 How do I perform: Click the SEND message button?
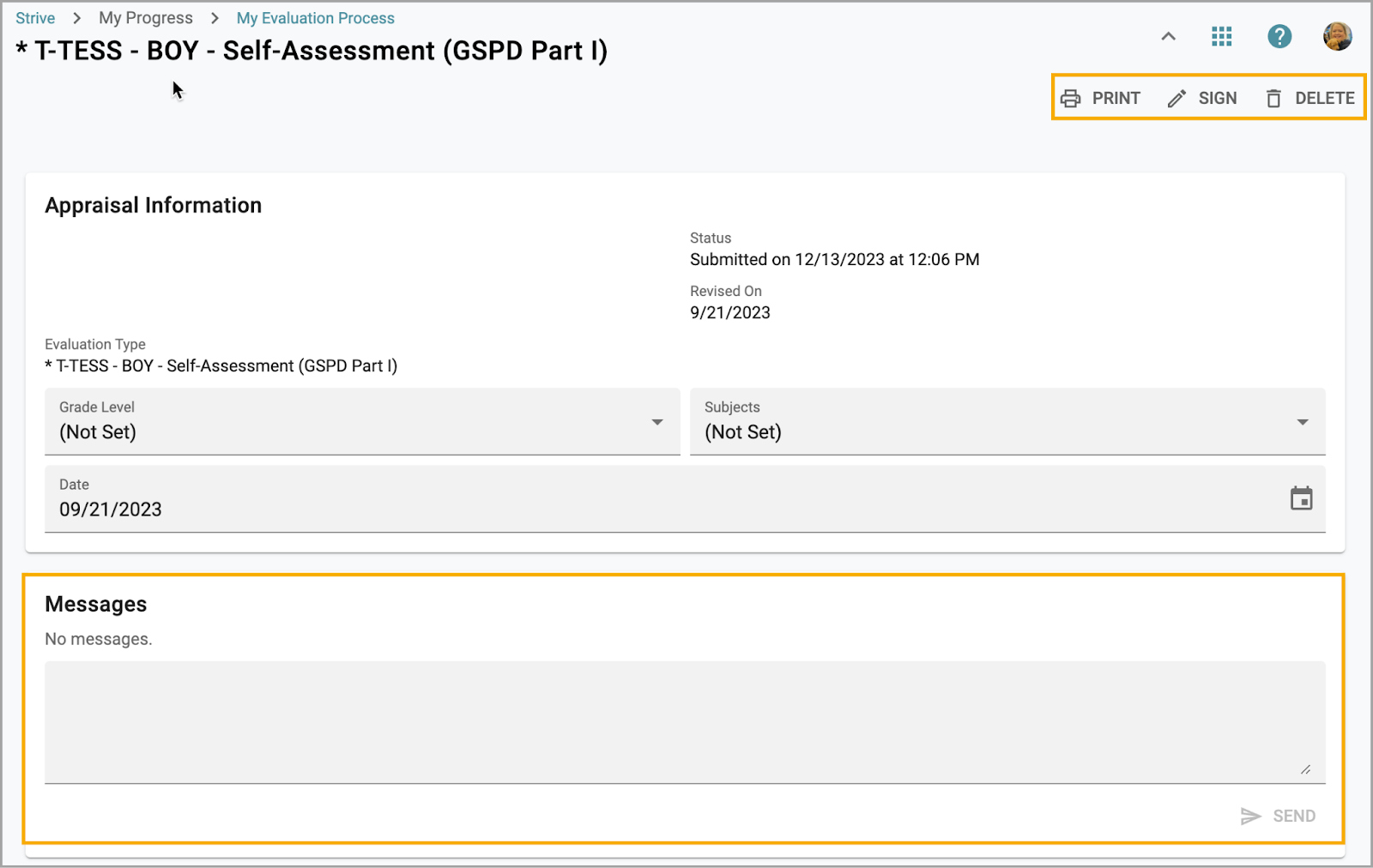click(x=1278, y=816)
